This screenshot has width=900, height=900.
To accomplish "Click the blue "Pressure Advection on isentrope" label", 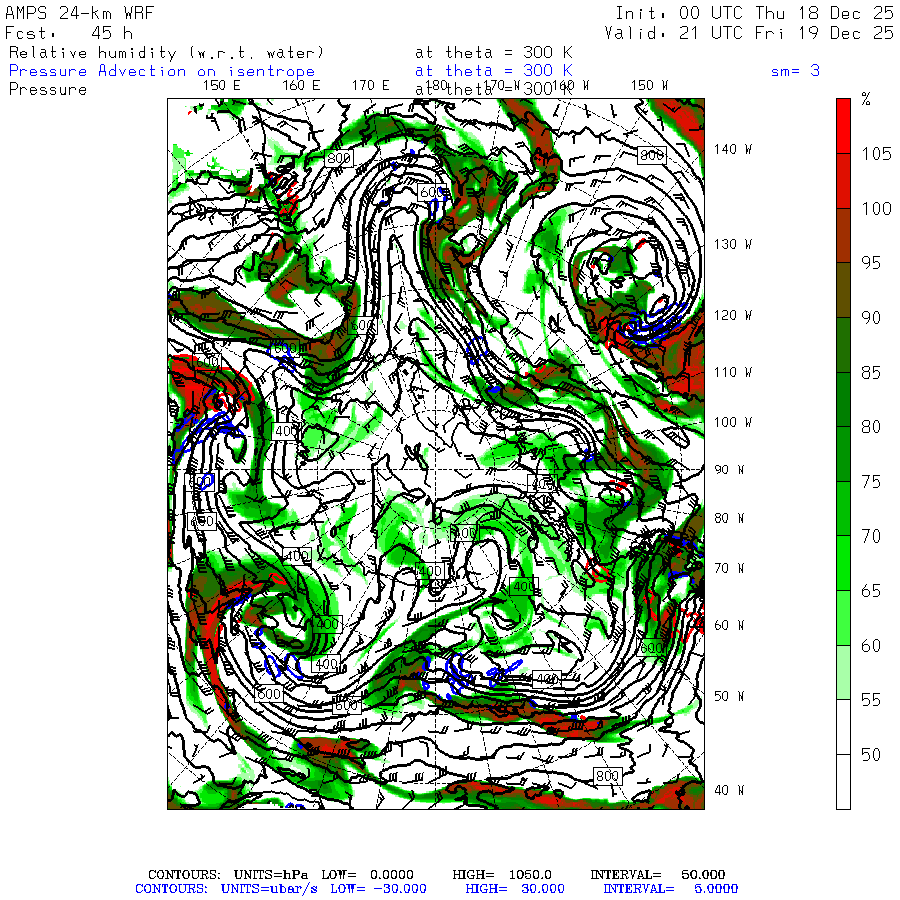I will click(162, 71).
